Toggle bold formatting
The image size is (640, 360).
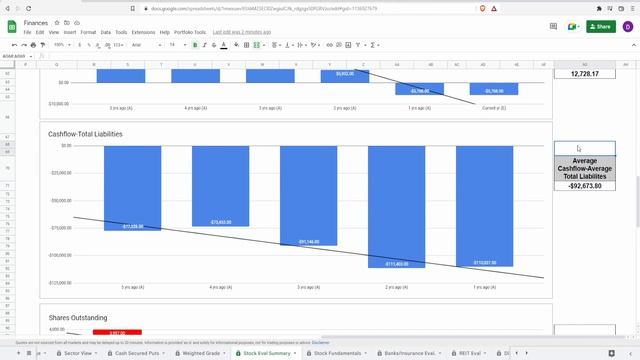pos(195,45)
